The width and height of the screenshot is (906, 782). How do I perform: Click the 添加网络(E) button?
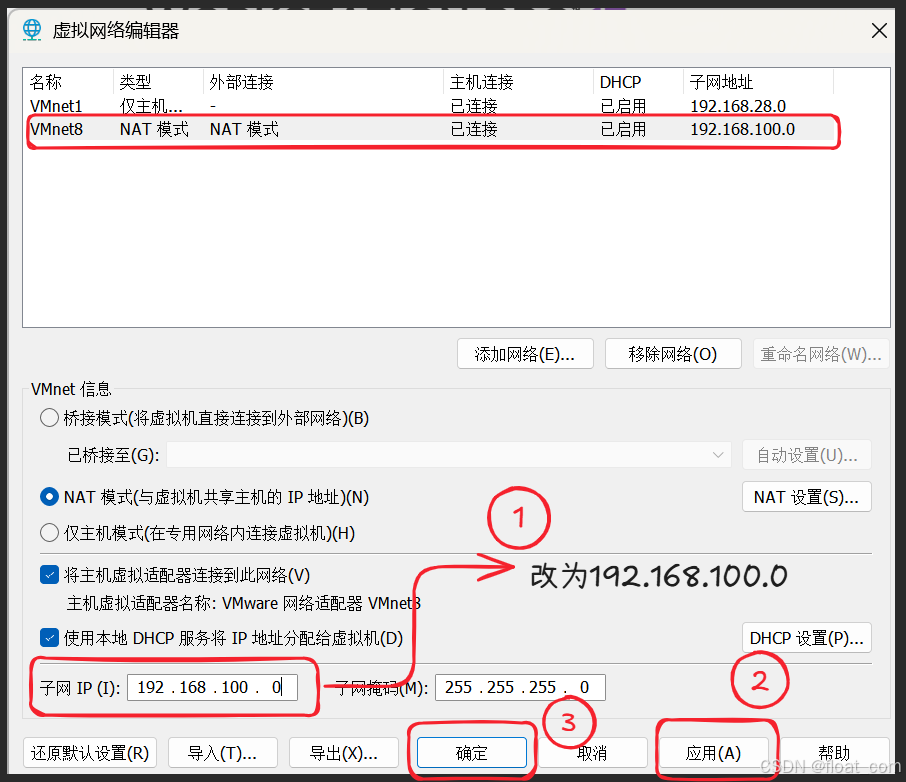click(525, 354)
